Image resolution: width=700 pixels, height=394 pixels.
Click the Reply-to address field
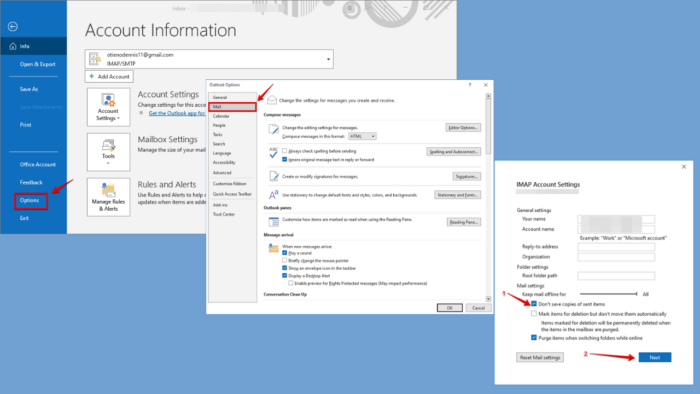[x=616, y=247]
